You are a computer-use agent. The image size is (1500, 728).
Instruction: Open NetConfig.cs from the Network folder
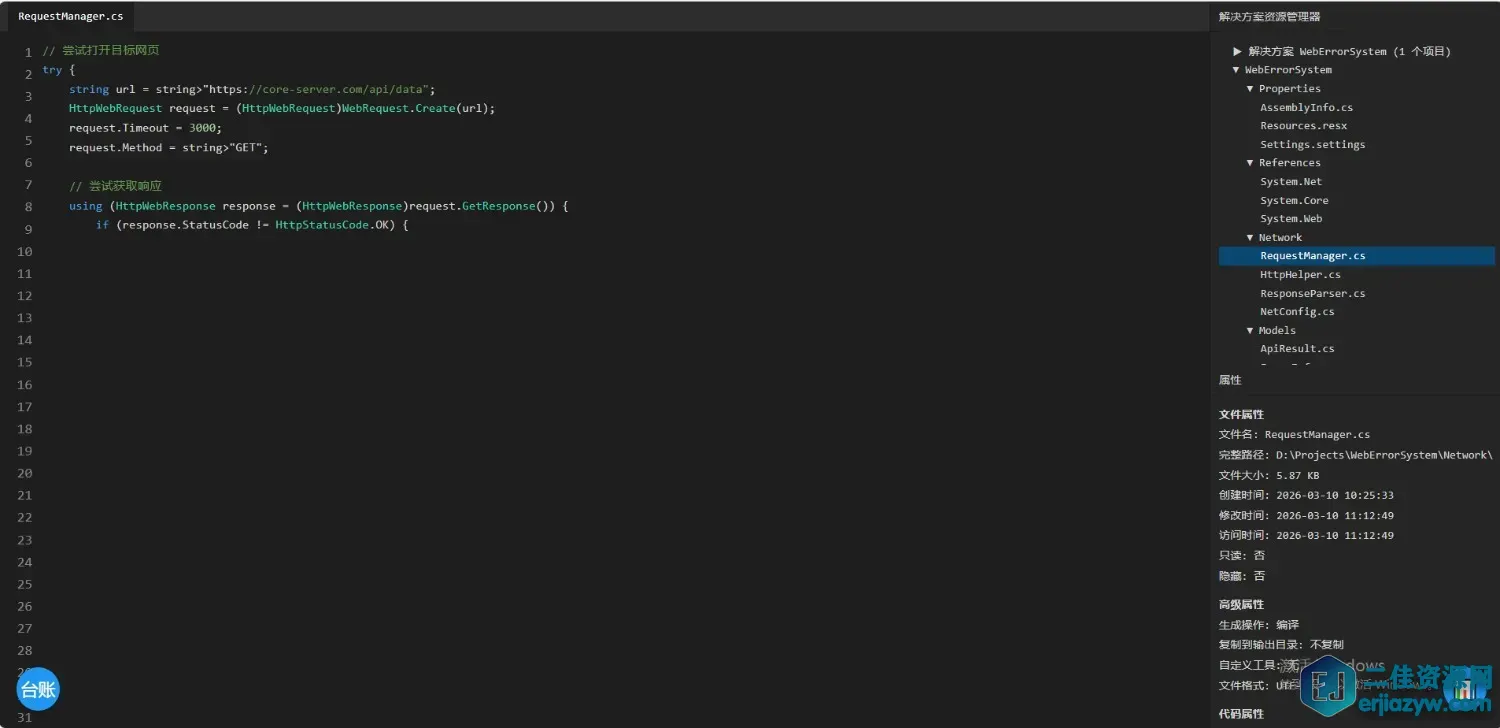(1297, 312)
